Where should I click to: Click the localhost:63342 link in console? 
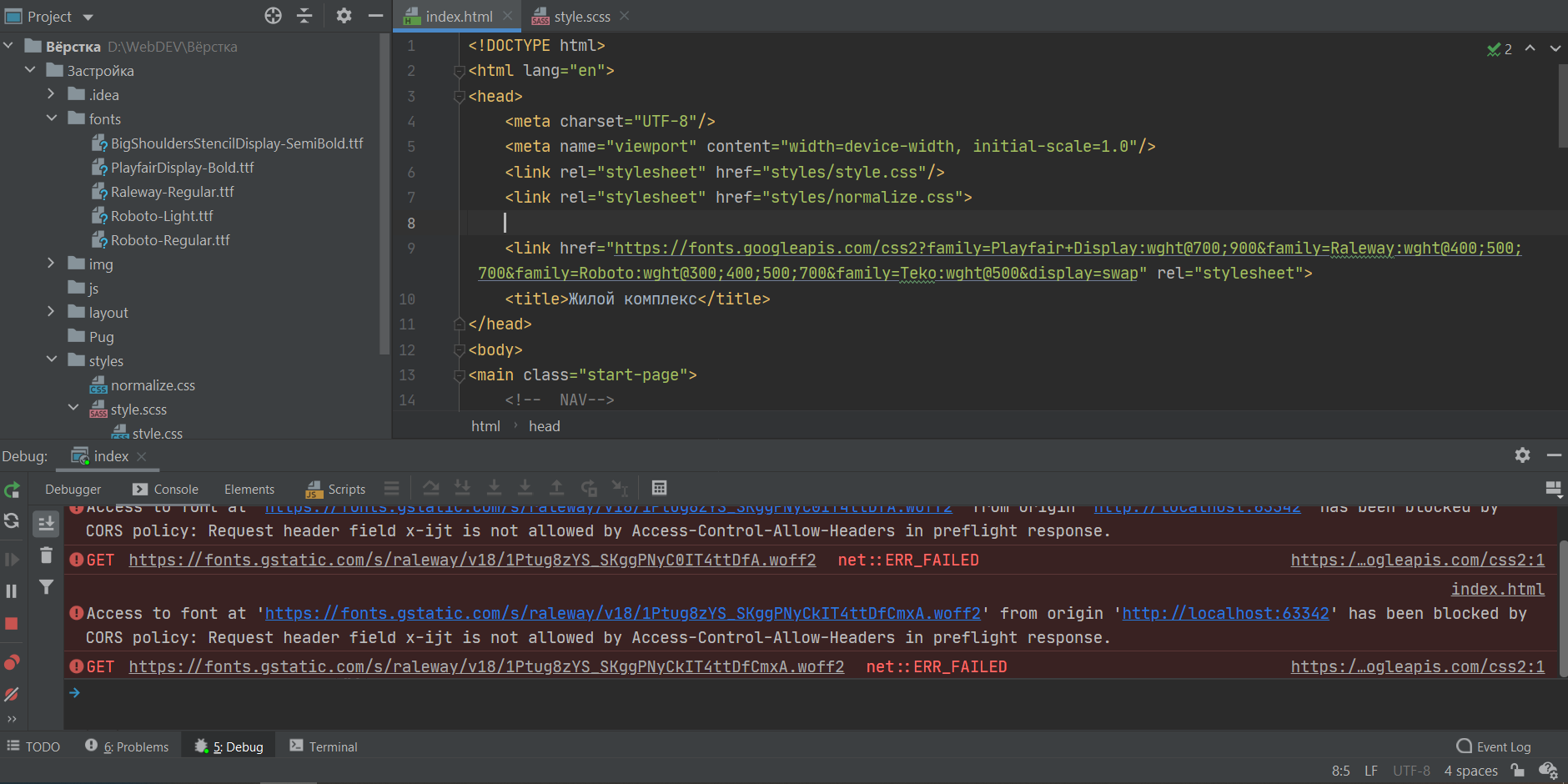[x=1225, y=613]
